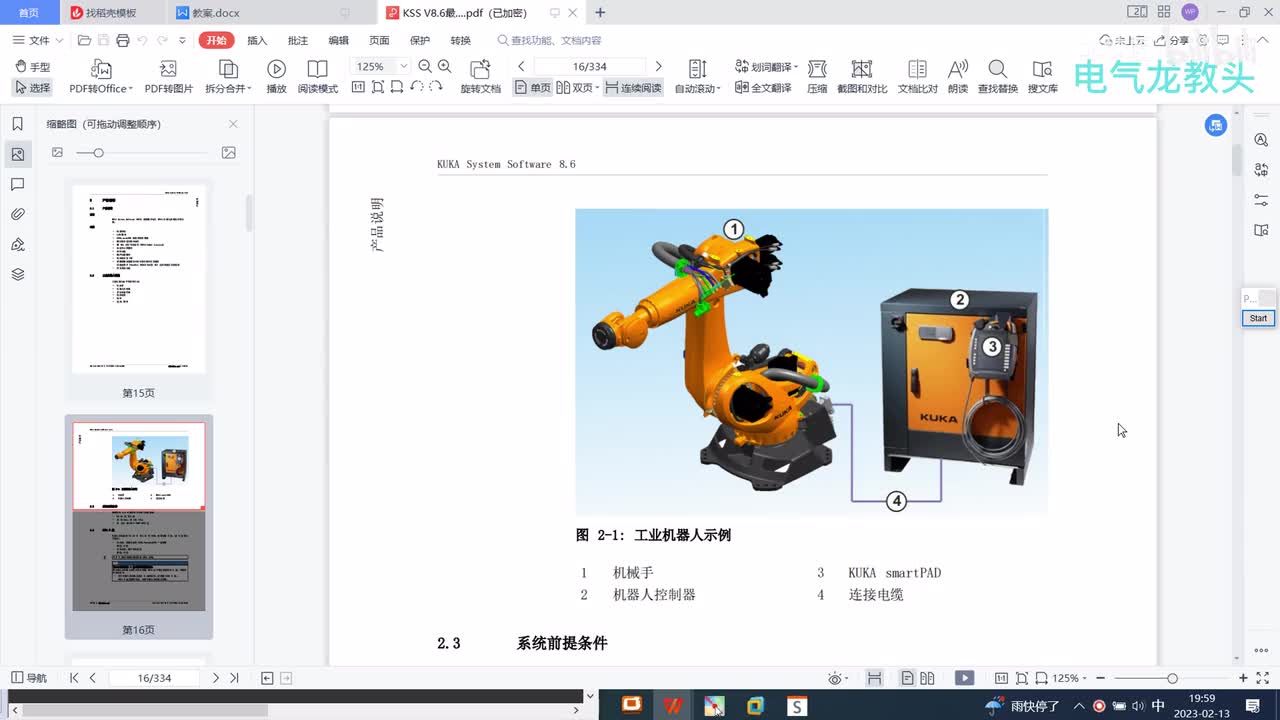1280x720 pixels.
Task: Activate the Select tool (选择)
Action: tap(33, 88)
